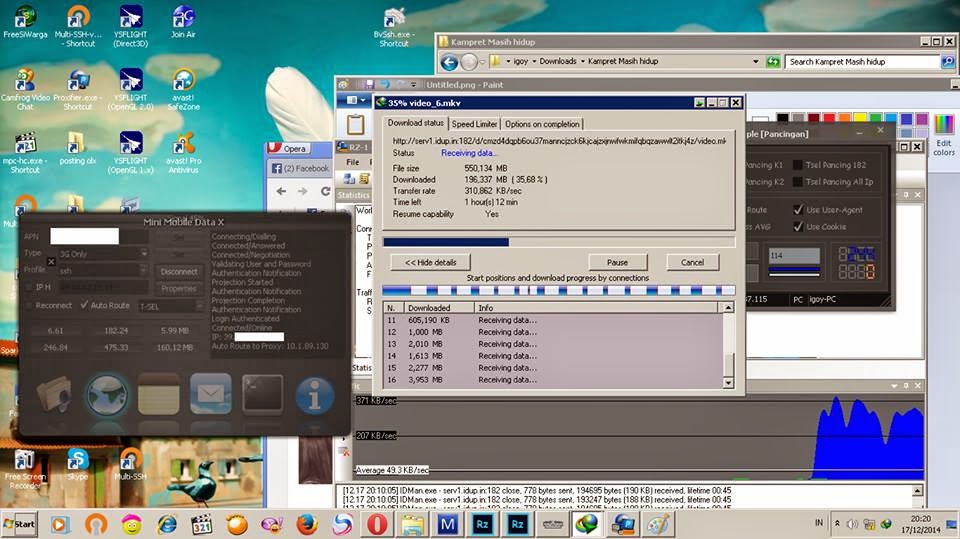Image resolution: width=960 pixels, height=539 pixels.
Task: Launch Proxifier.exe shortcut on desktop
Action: tap(78, 89)
